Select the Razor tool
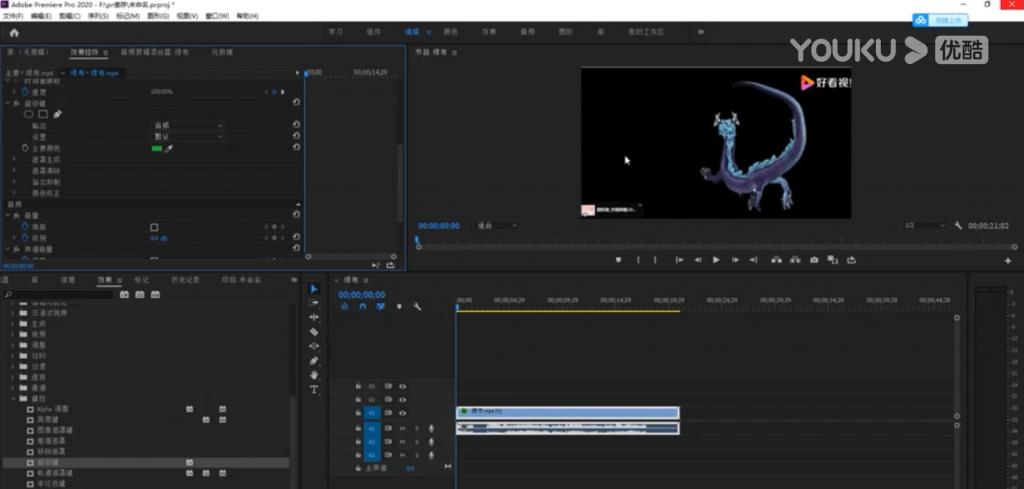 tap(314, 332)
